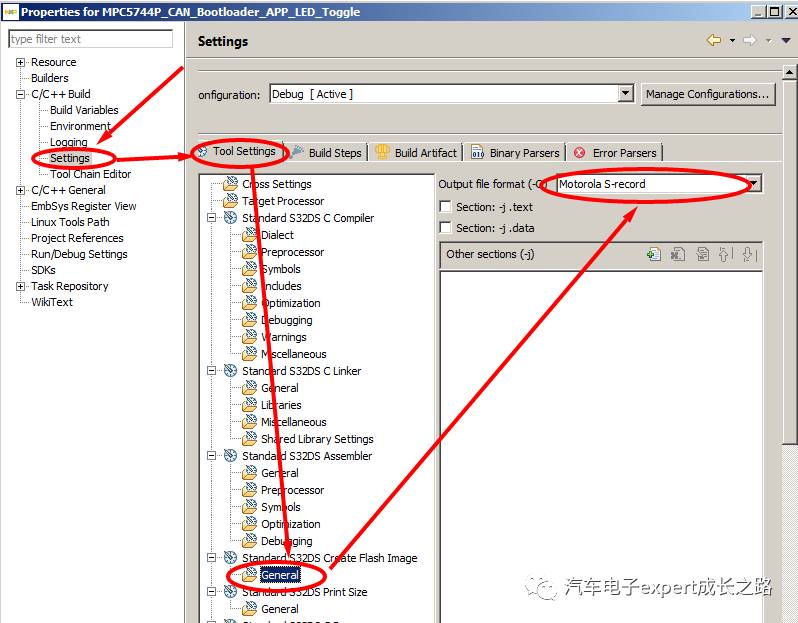Expand the Task Repository tree node
The height and width of the screenshot is (623, 798).
click(20, 287)
